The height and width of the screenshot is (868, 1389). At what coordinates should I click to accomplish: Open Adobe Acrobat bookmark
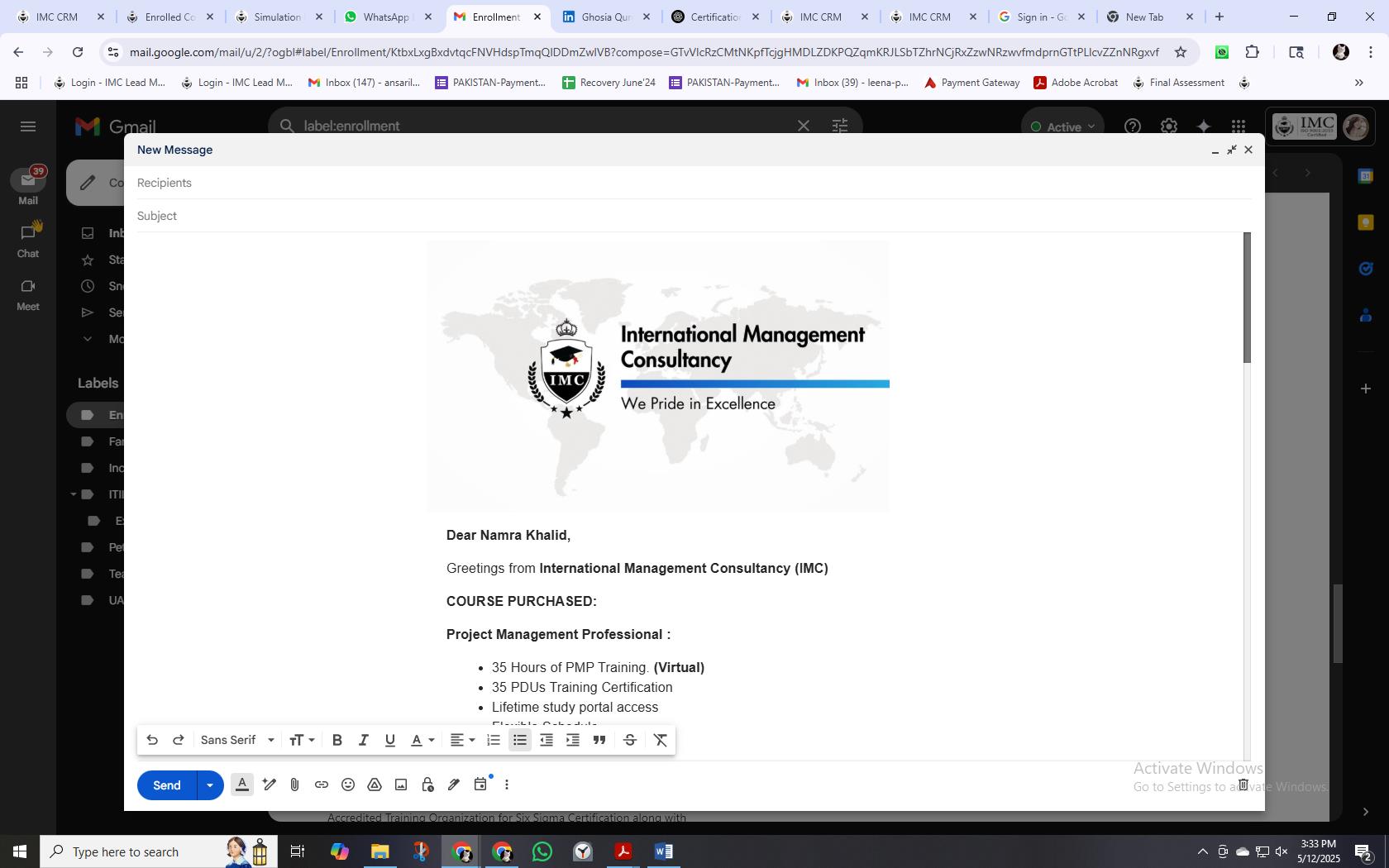tap(1076, 83)
